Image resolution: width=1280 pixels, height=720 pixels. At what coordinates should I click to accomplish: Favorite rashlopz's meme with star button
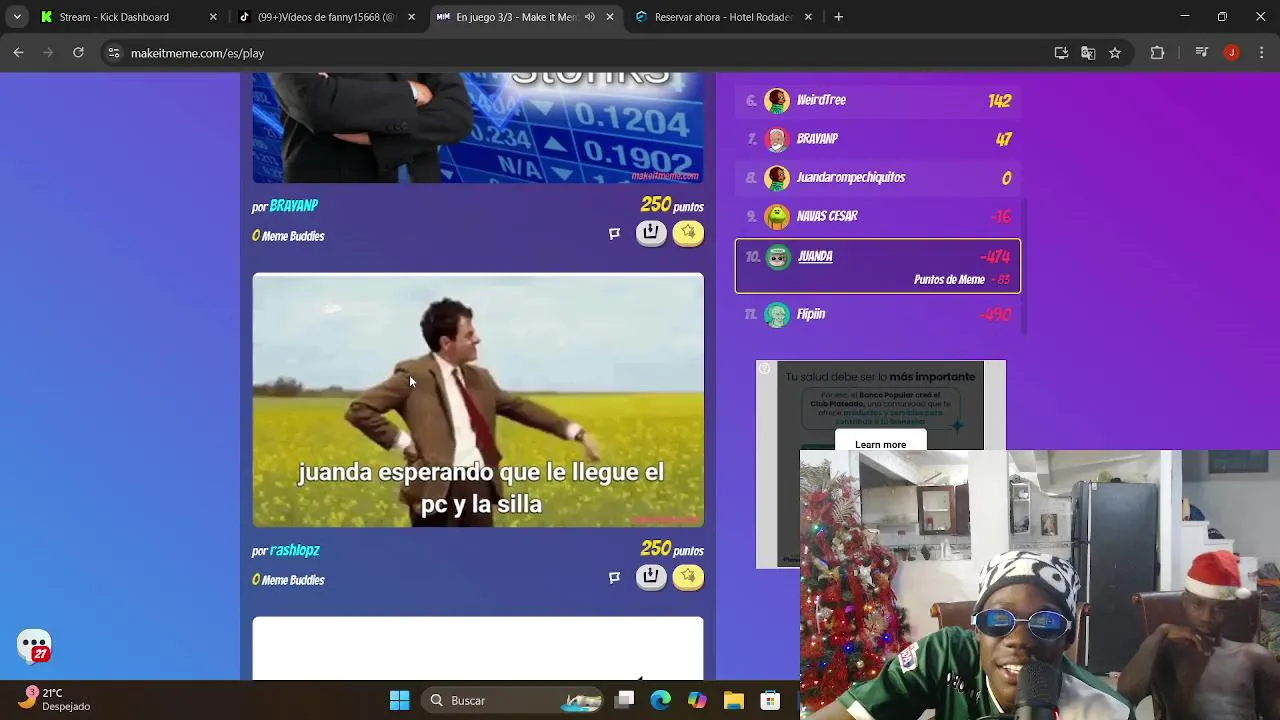(688, 577)
